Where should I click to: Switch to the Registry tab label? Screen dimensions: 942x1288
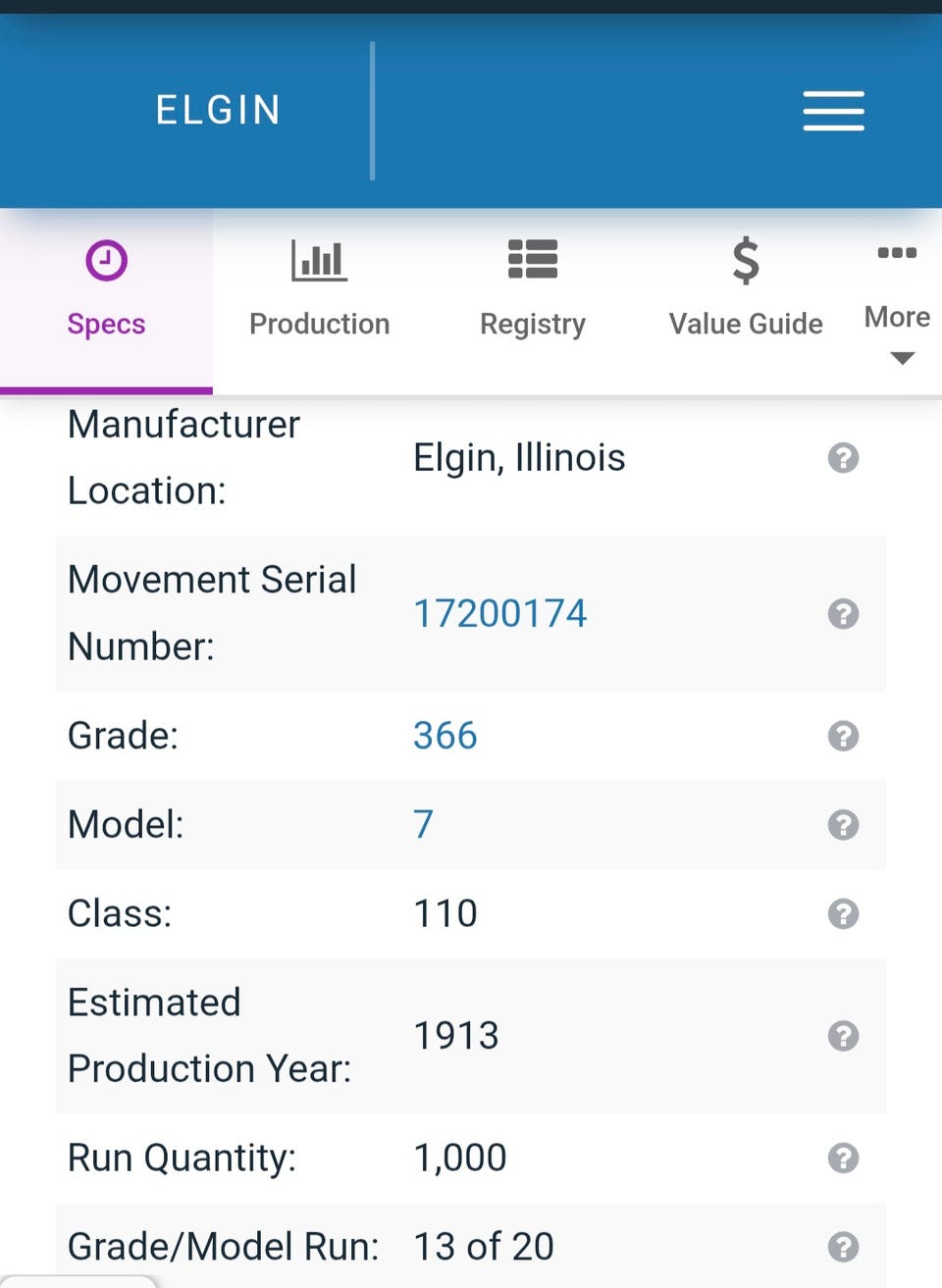pyautogui.click(x=533, y=324)
